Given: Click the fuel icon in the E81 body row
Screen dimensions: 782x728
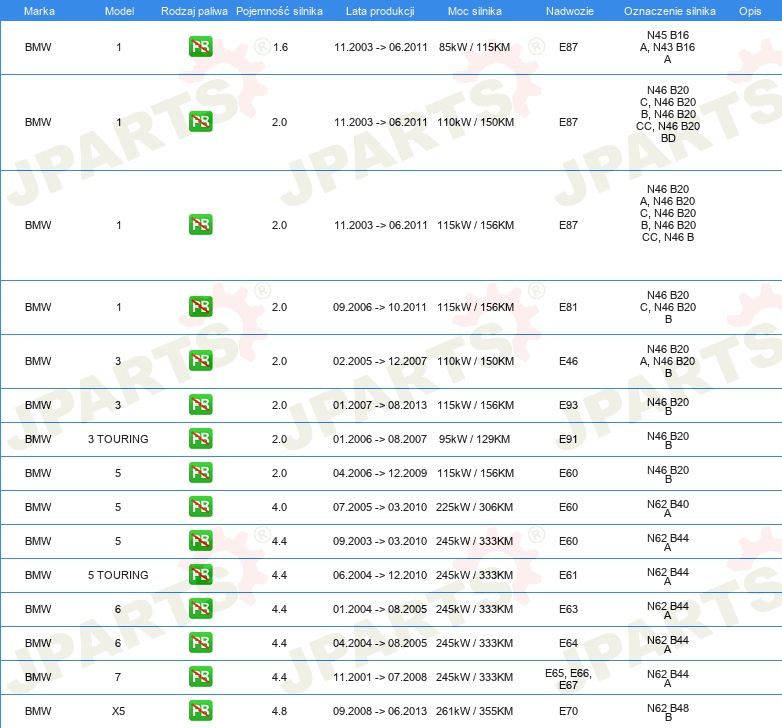Looking at the screenshot, I should [200, 307].
